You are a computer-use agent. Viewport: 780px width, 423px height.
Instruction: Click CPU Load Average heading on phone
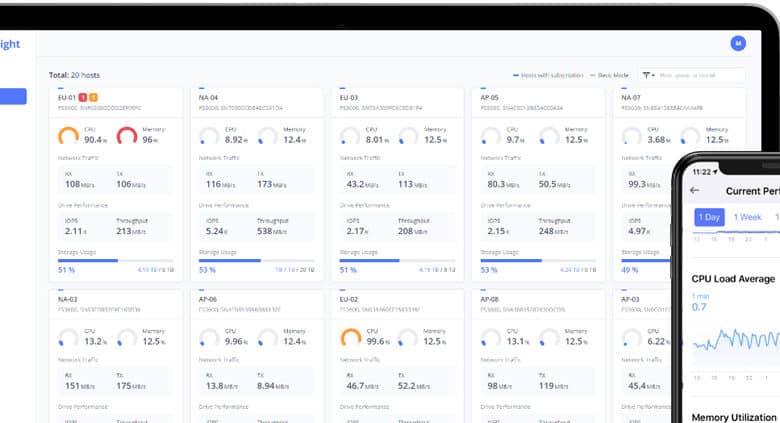point(733,279)
